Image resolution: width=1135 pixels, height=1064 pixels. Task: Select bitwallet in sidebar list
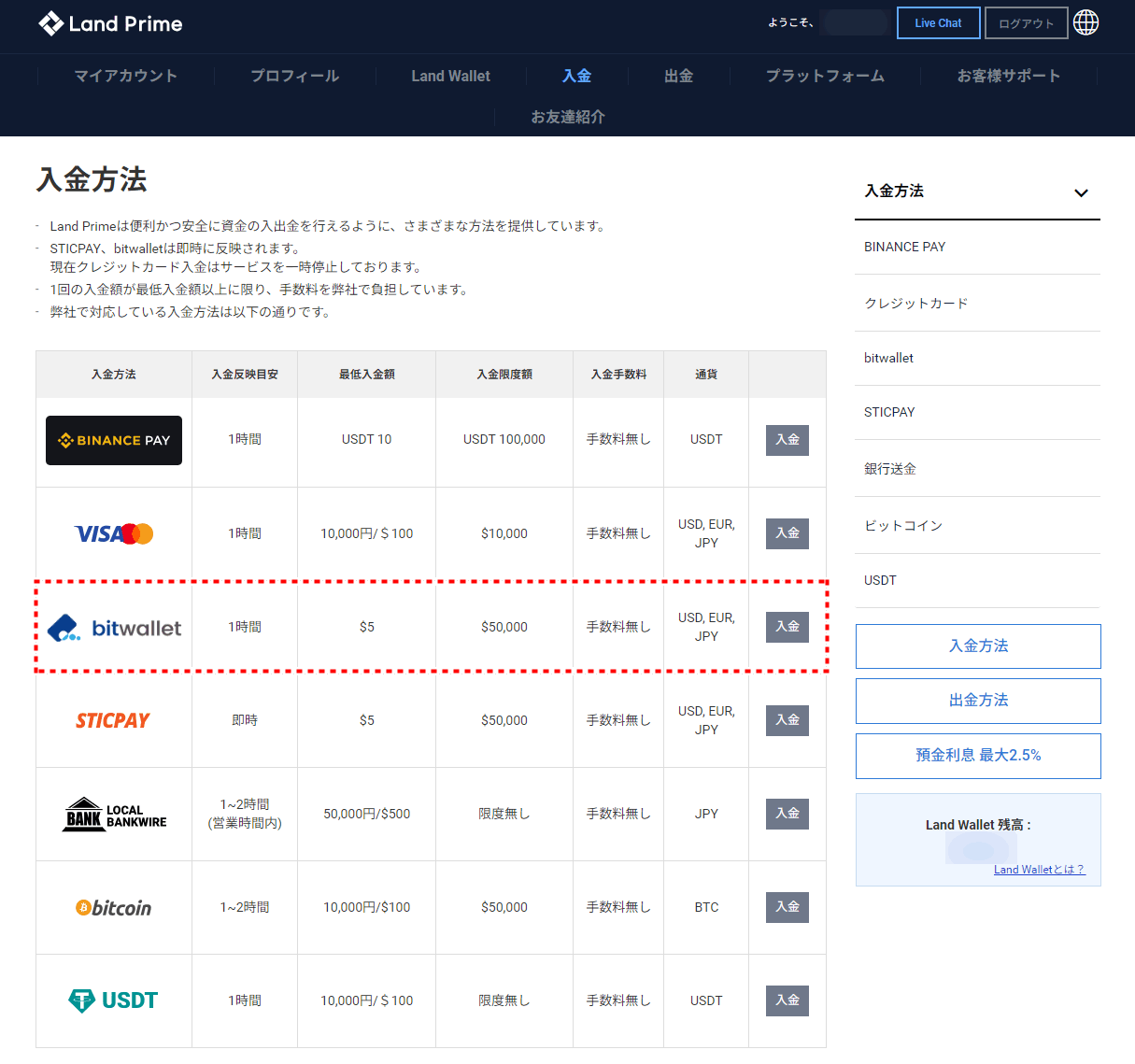[x=977, y=358]
